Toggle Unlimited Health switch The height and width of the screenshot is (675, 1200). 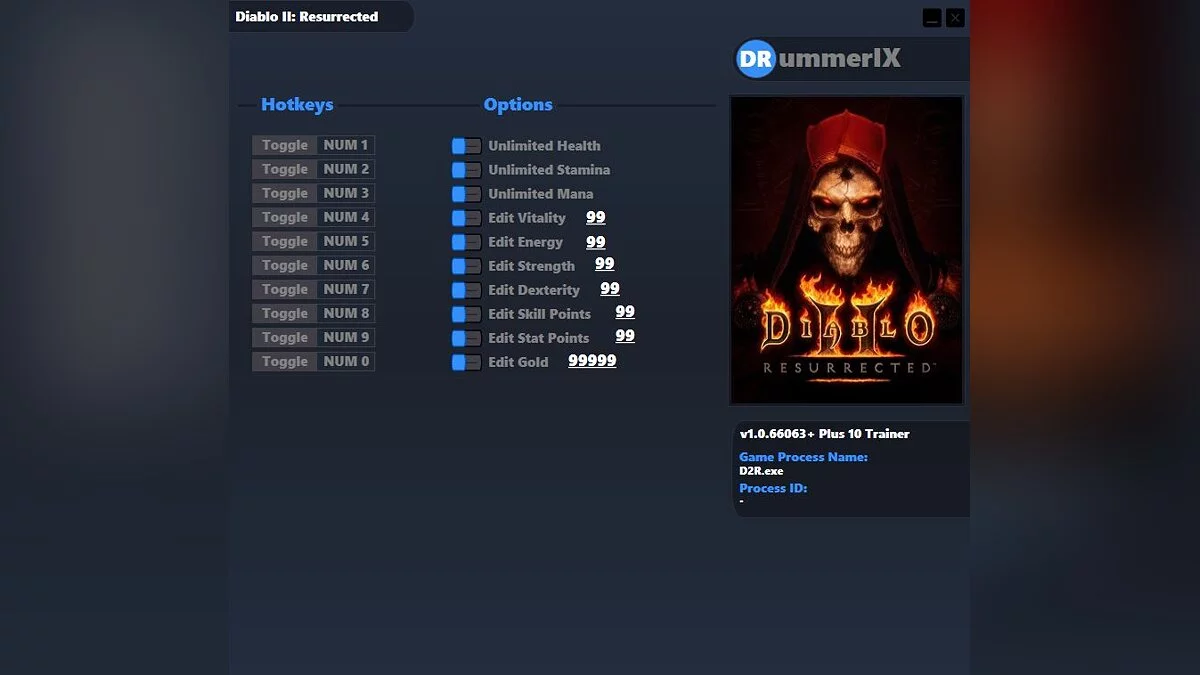[x=466, y=146]
